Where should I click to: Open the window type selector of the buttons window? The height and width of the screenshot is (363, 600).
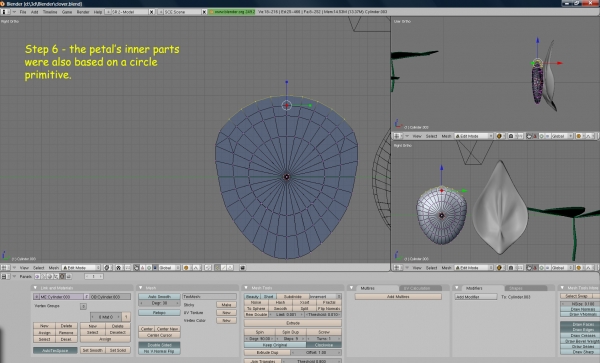pos(5,276)
